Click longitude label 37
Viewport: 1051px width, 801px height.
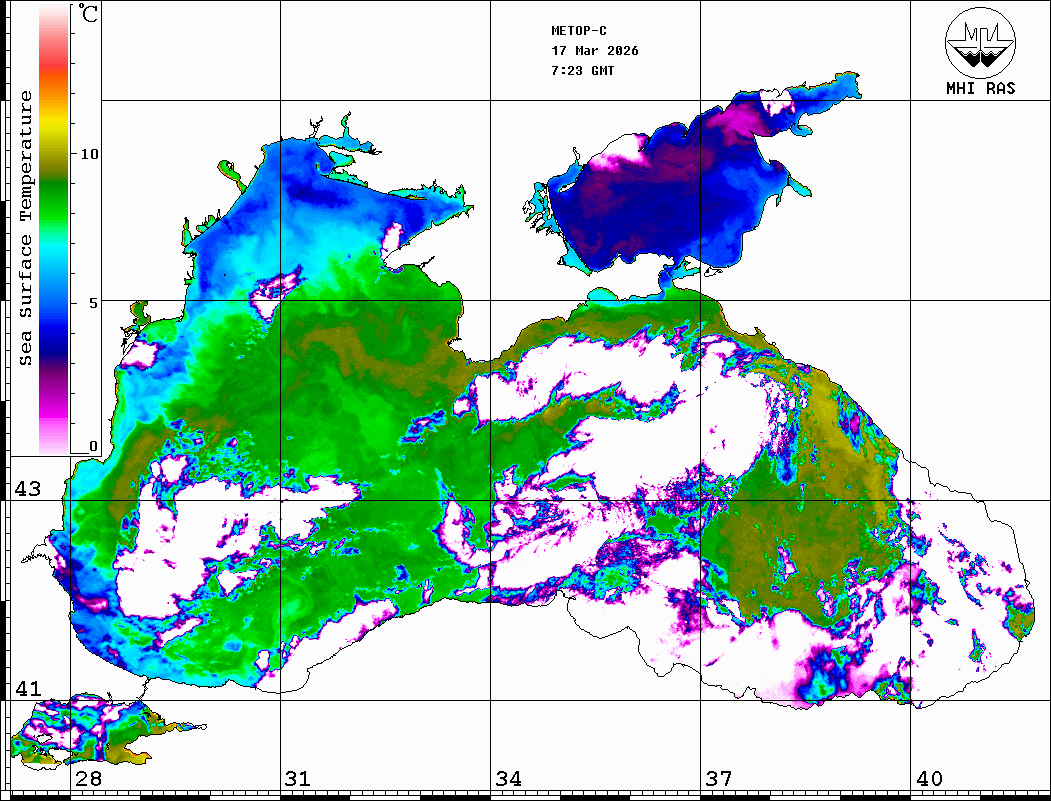click(x=719, y=779)
